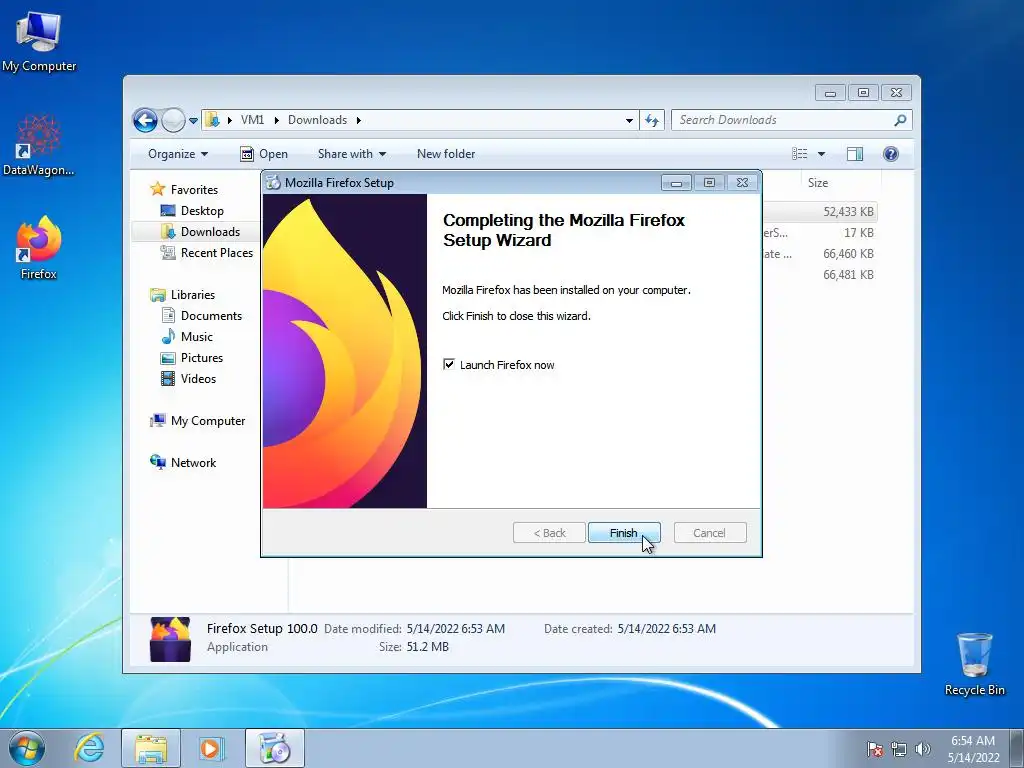
Task: Click the search magnifier icon
Action: pos(901,120)
